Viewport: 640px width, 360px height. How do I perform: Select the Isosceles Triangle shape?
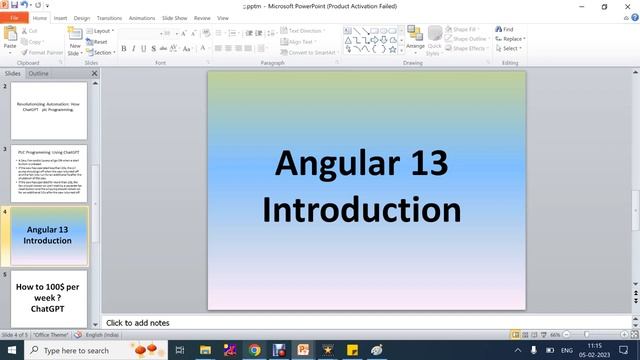348,40
